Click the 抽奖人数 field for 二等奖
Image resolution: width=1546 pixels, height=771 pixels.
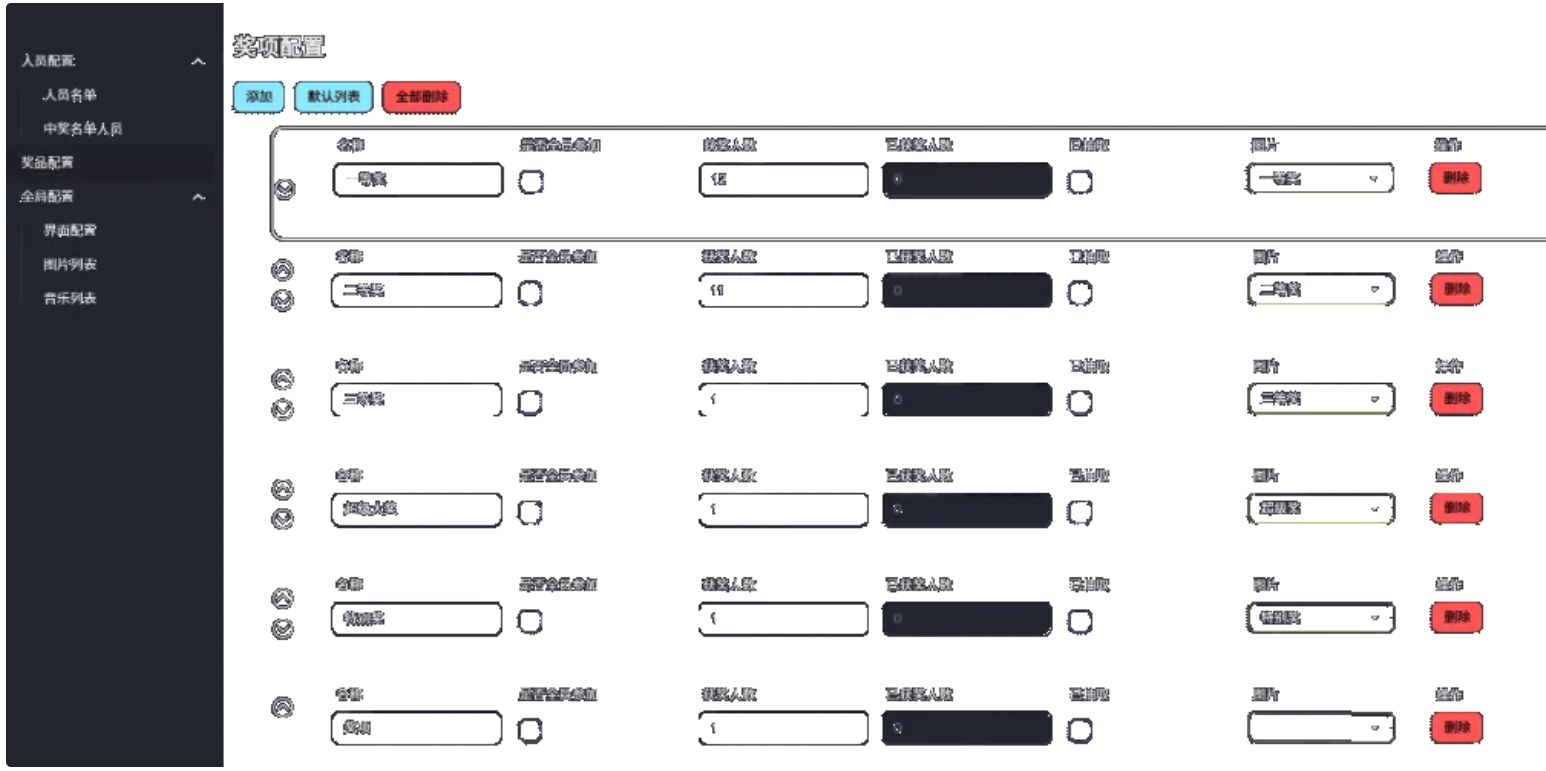point(783,290)
